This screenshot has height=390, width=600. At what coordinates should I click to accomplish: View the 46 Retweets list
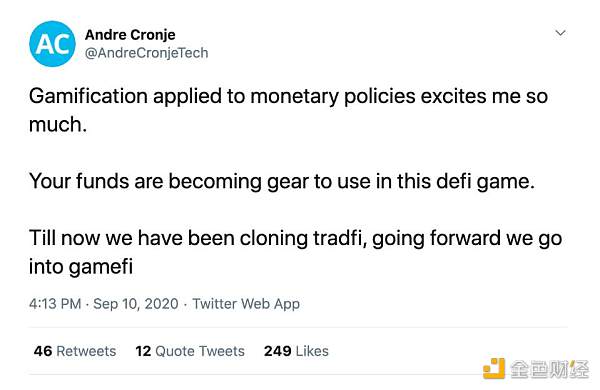[75, 351]
